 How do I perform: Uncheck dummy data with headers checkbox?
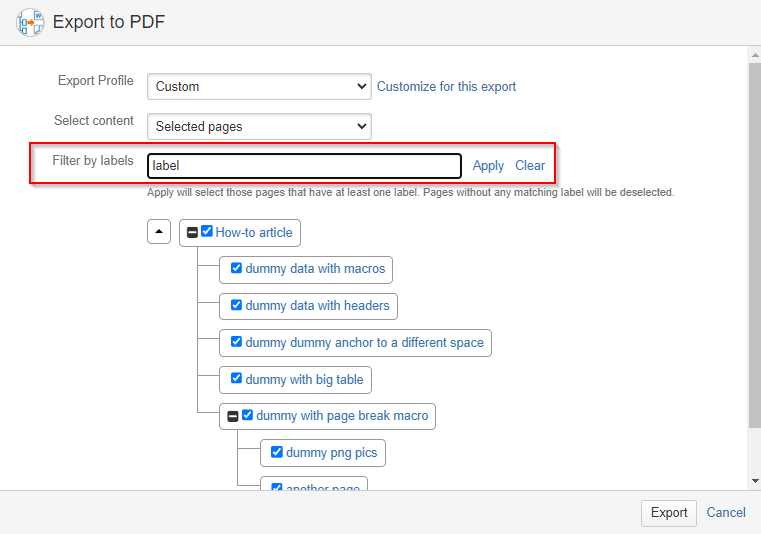pyautogui.click(x=236, y=305)
